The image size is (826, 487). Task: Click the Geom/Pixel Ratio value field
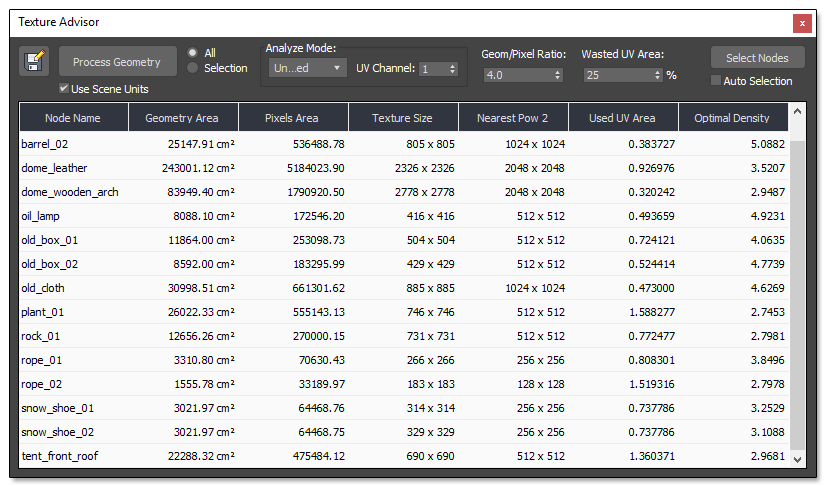[515, 75]
